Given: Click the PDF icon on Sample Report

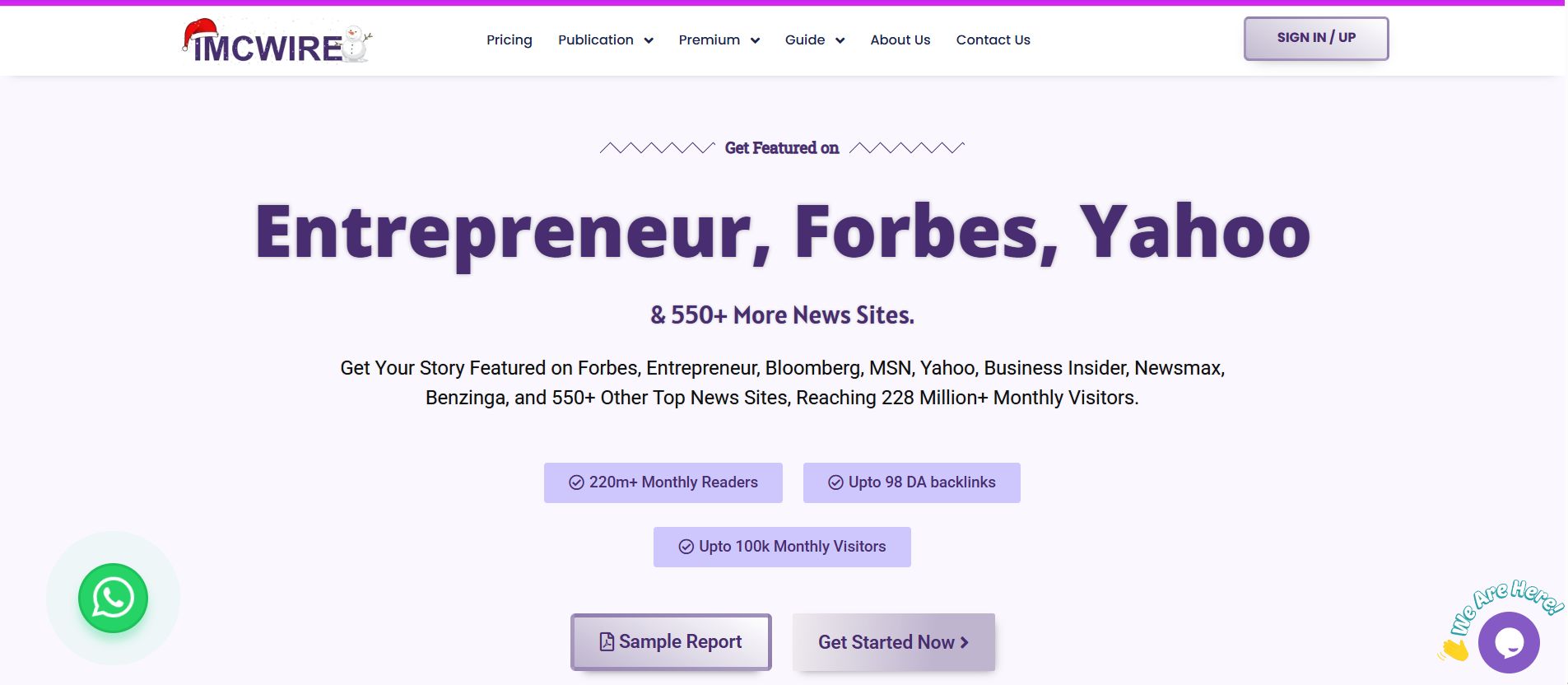Looking at the screenshot, I should tap(607, 642).
